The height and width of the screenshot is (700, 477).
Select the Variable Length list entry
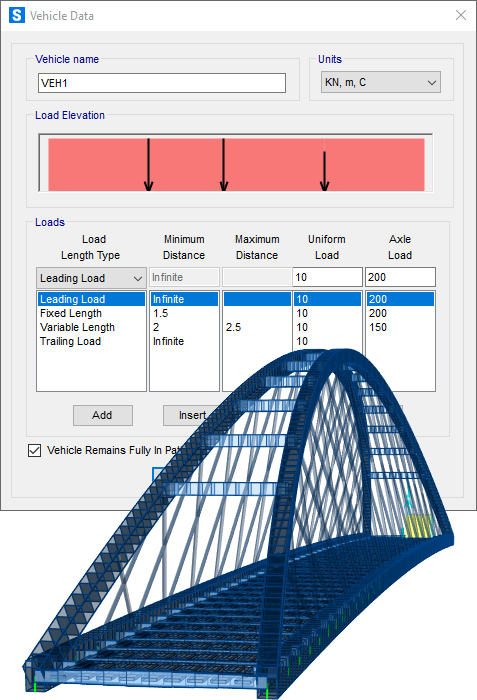(91, 327)
